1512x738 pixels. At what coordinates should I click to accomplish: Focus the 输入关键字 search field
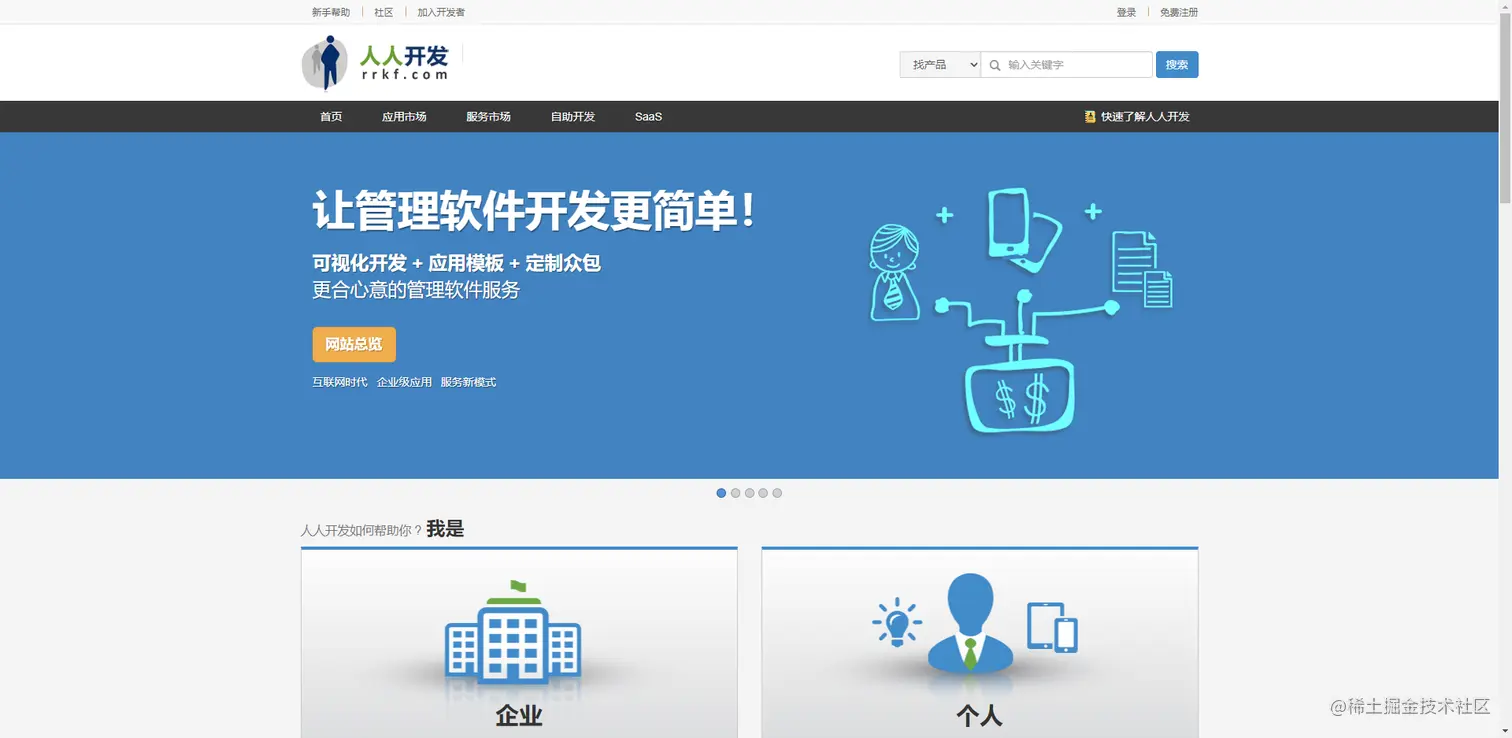(x=1067, y=65)
